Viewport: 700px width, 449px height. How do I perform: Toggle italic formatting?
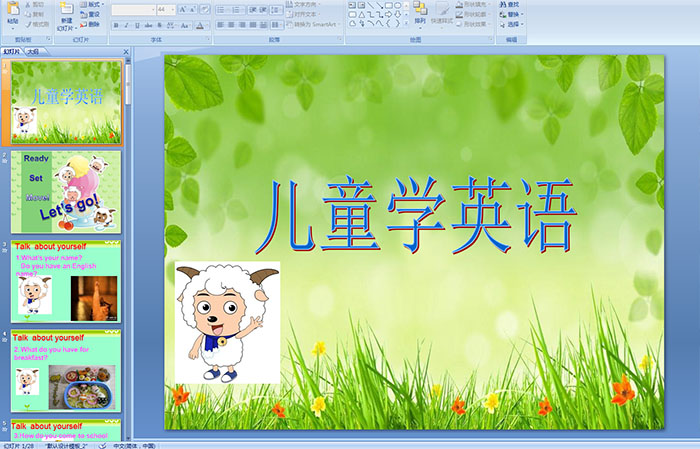(x=126, y=25)
